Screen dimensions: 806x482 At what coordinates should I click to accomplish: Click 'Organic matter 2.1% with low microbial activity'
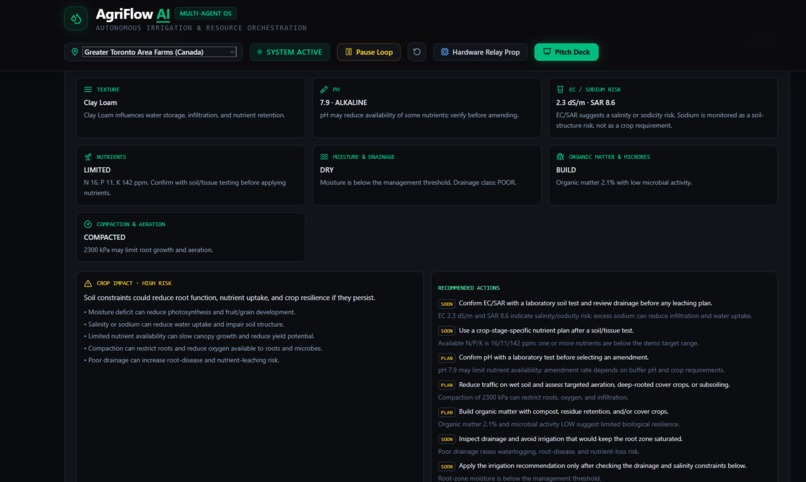tap(624, 182)
